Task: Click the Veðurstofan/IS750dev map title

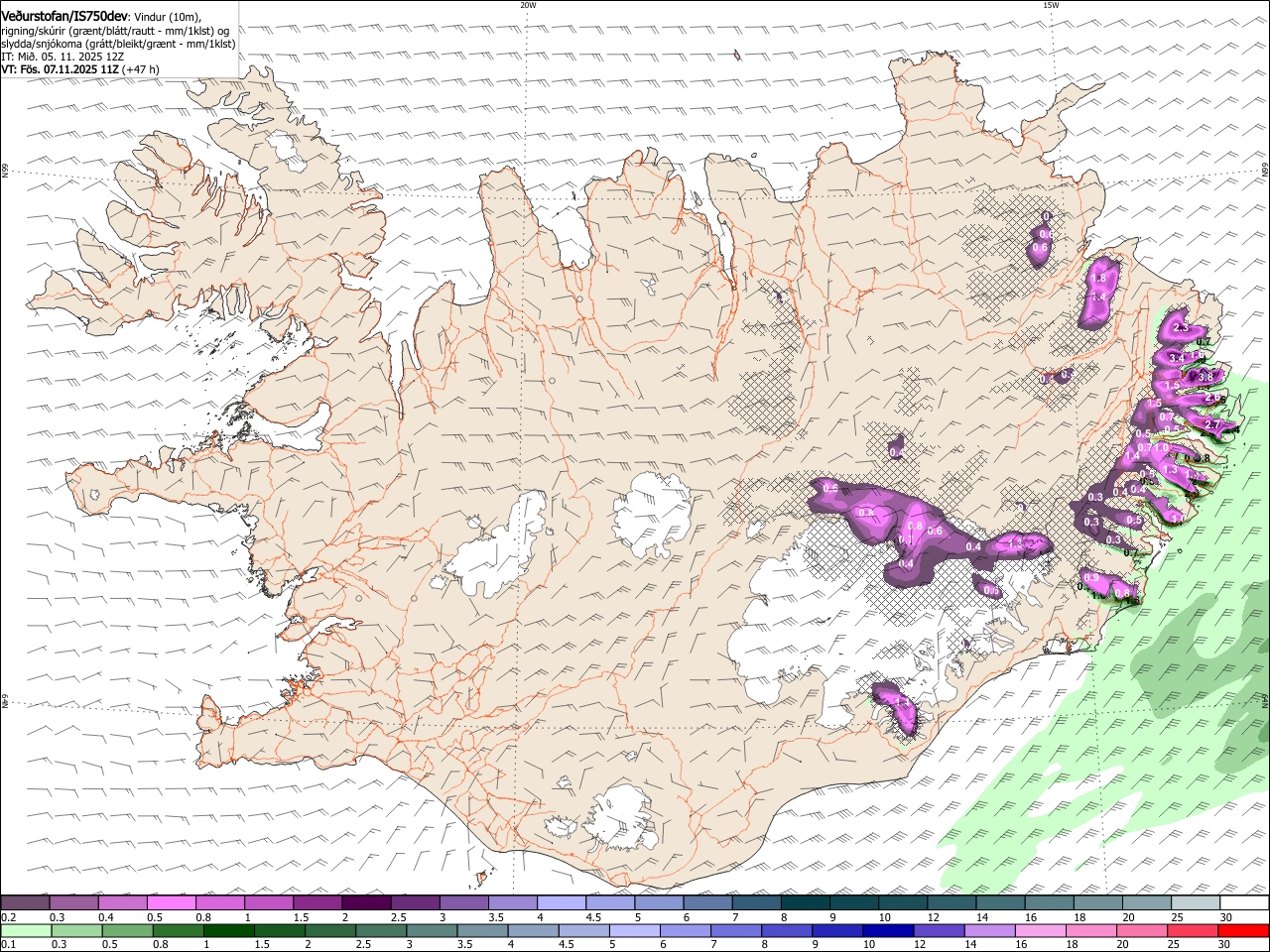Action: (65, 16)
